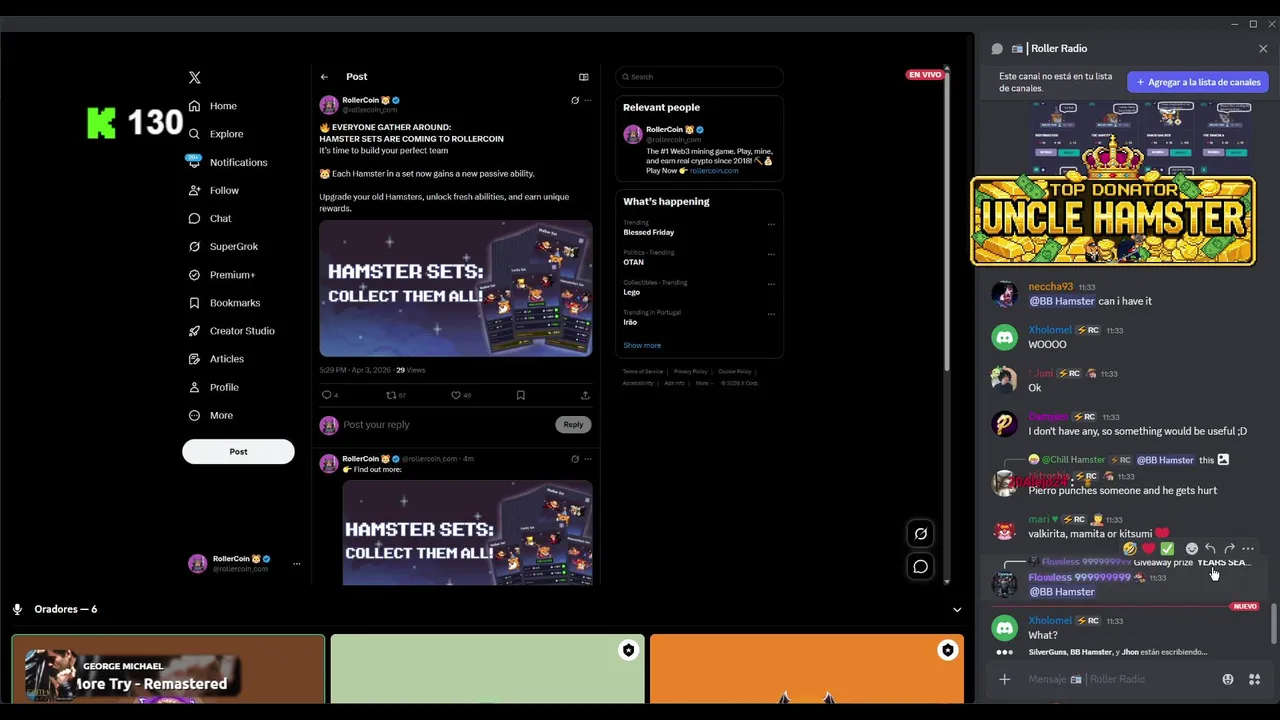Click the Discord chat scrollbar
The height and width of the screenshot is (720, 1280).
[1274, 625]
